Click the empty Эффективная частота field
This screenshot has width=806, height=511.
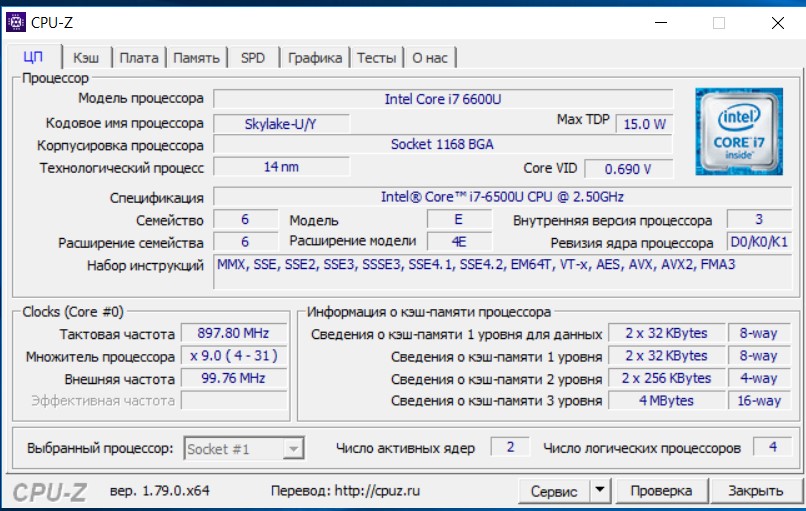pyautogui.click(x=233, y=400)
